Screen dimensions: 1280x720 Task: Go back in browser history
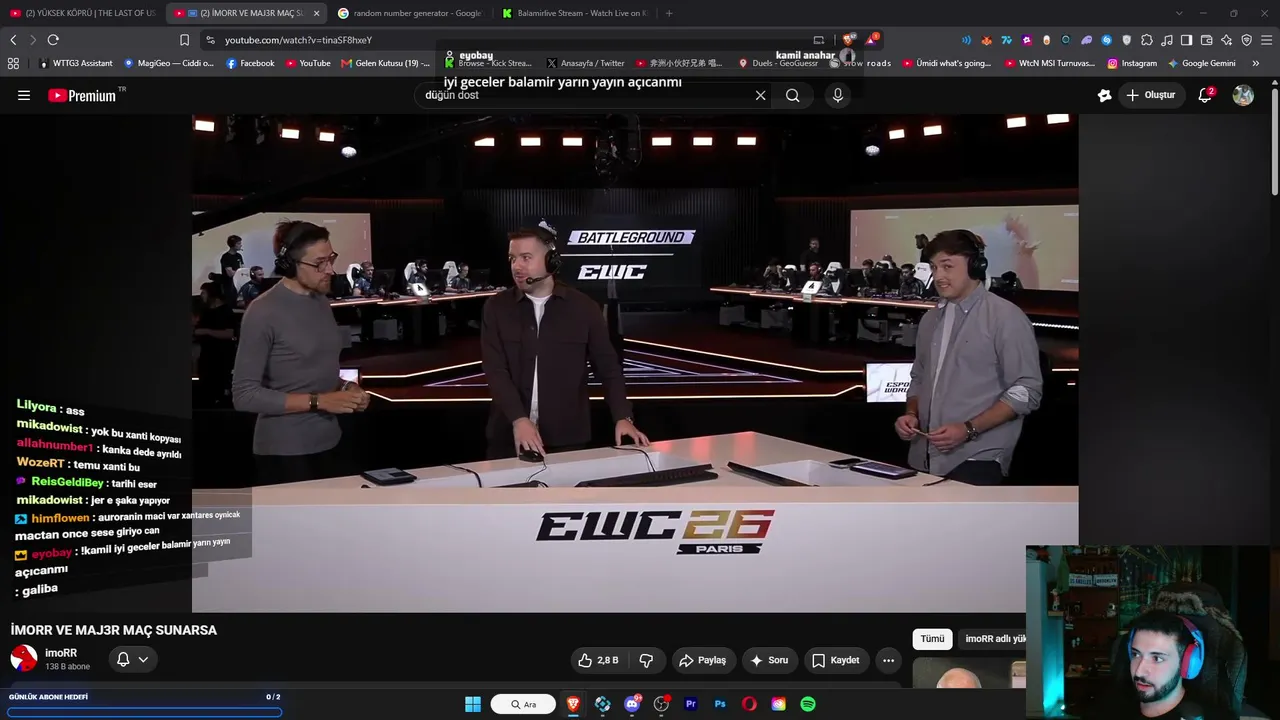pyautogui.click(x=13, y=40)
